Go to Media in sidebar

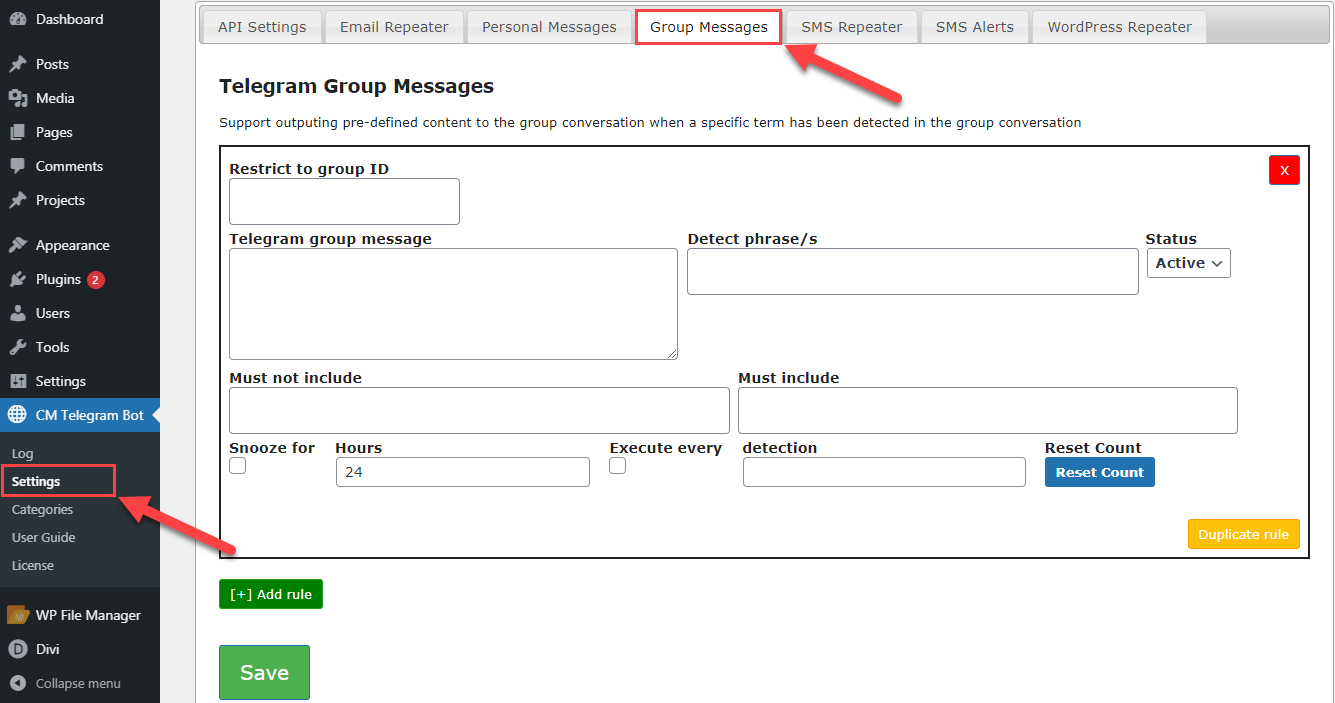(x=80, y=98)
